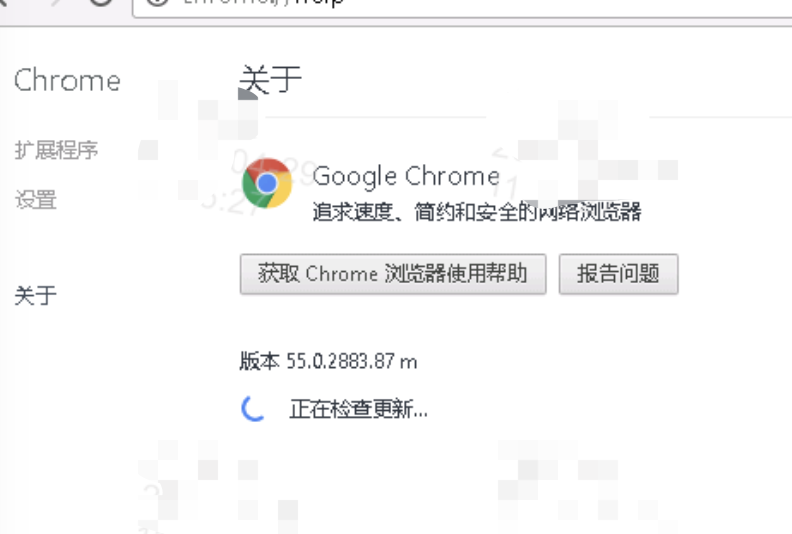Reload the page with the refresh icon
792x534 pixels.
pyautogui.click(x=101, y=2)
